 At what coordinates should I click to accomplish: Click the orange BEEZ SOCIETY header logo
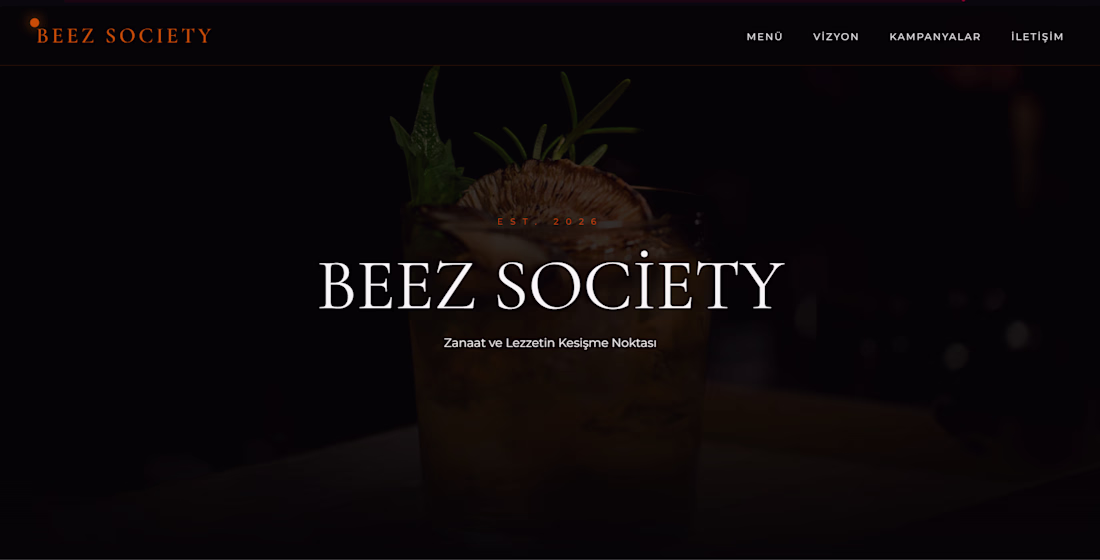(124, 36)
